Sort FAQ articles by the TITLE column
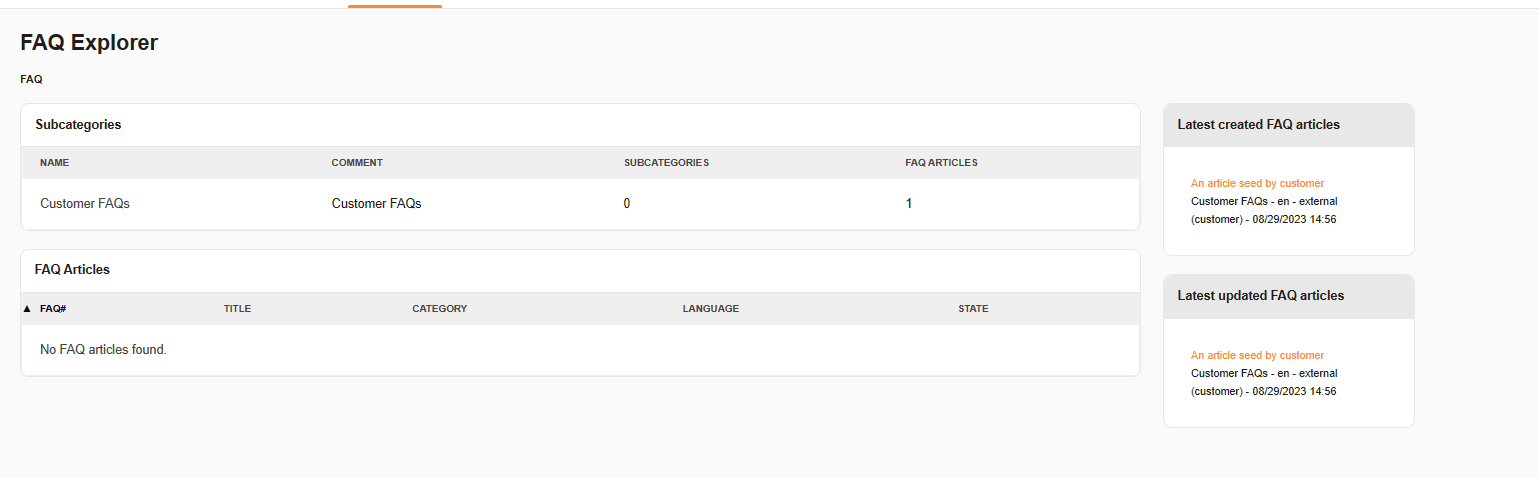This screenshot has height=478, width=1539. pyautogui.click(x=237, y=309)
